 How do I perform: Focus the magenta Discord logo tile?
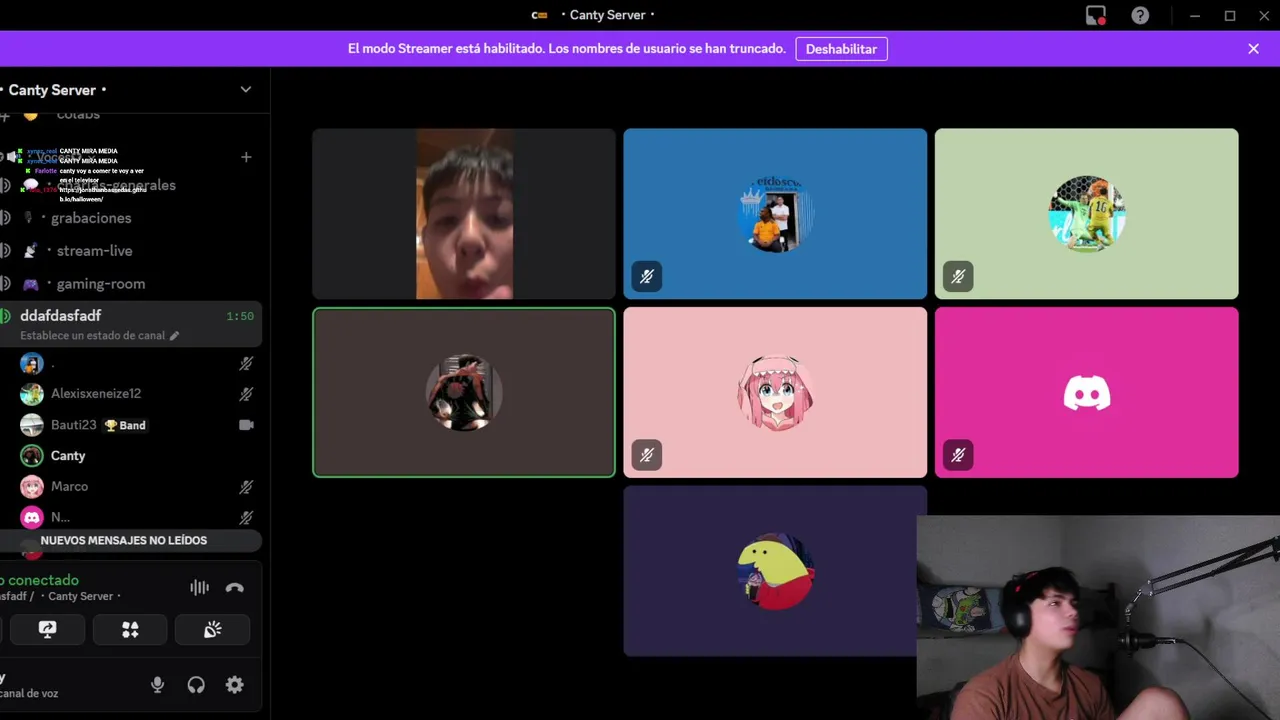pyautogui.click(x=1086, y=392)
